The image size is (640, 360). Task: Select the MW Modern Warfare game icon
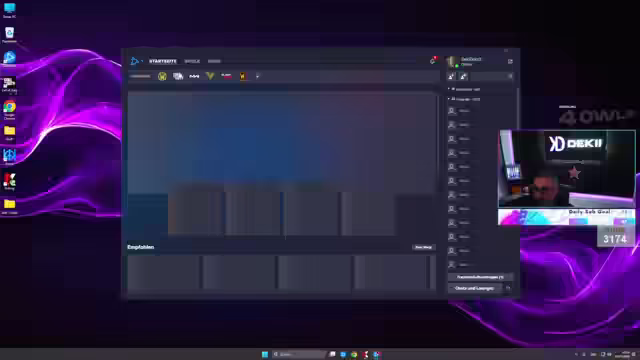[194, 76]
